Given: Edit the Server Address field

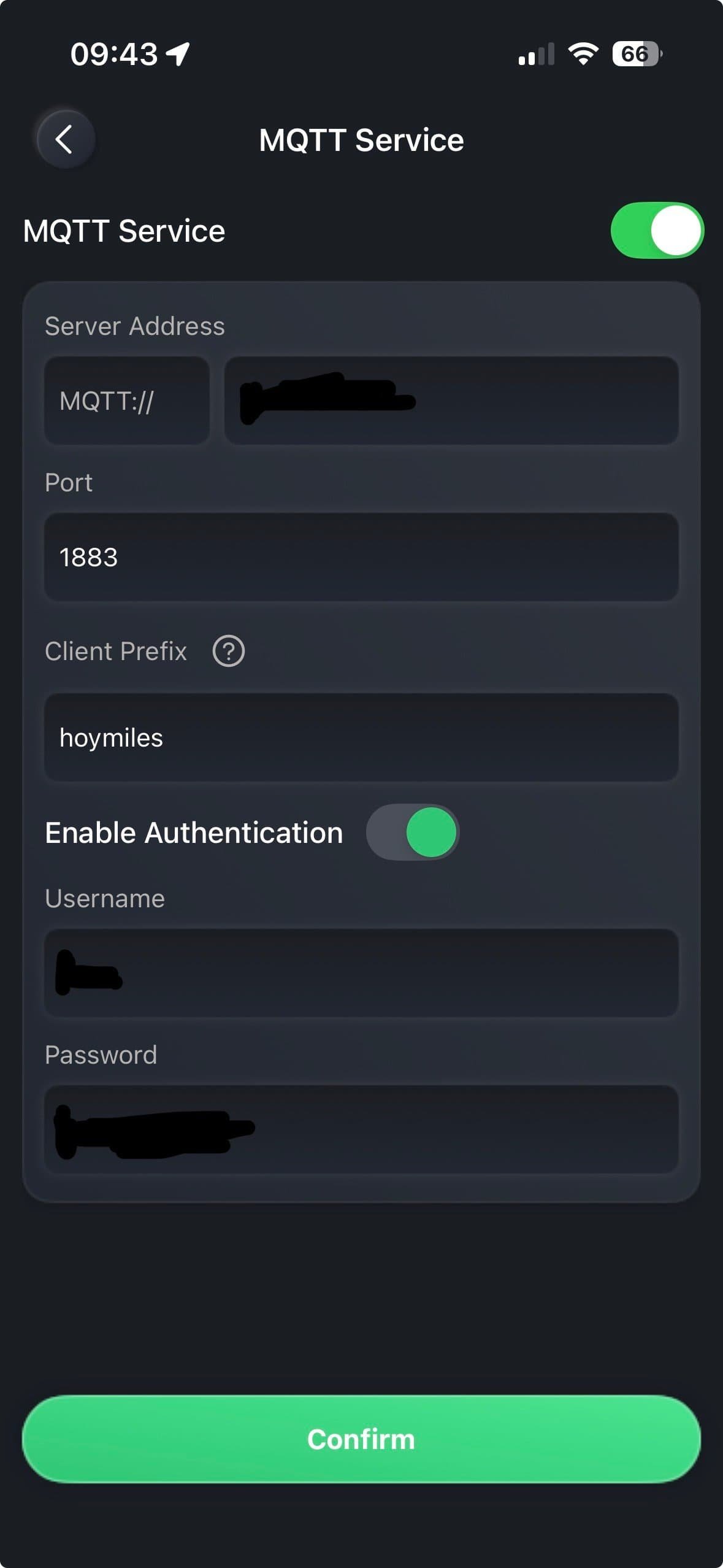Looking at the screenshot, I should [451, 401].
